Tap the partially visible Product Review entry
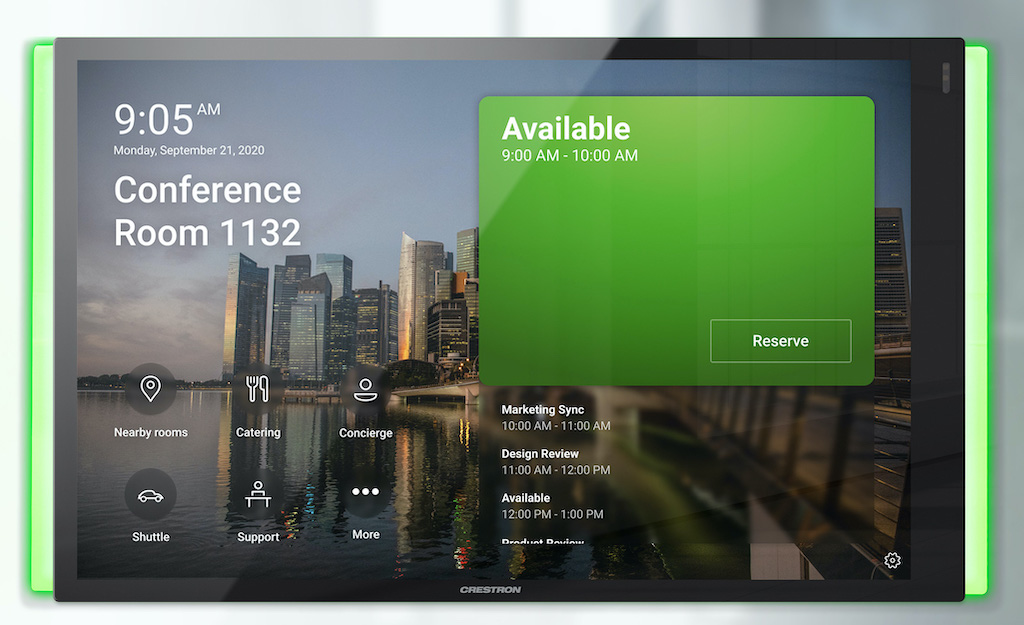 [x=543, y=542]
